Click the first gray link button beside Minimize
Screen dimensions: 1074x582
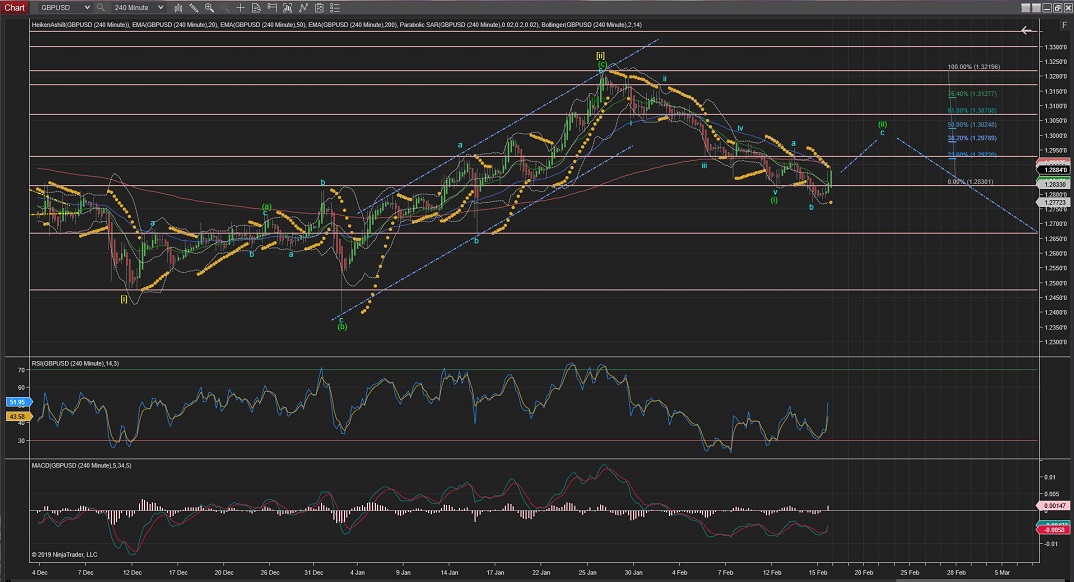(1025, 8)
